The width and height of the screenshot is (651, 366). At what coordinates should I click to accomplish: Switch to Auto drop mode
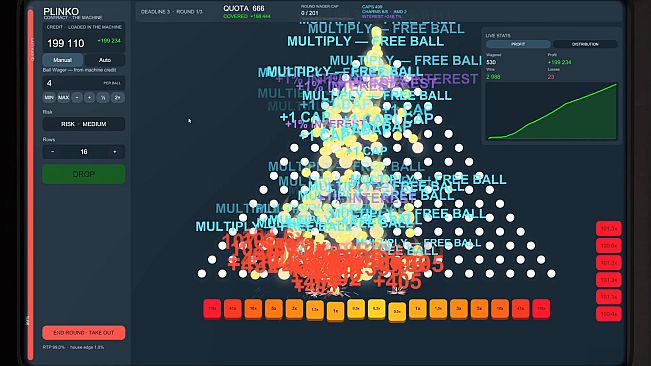click(x=105, y=60)
